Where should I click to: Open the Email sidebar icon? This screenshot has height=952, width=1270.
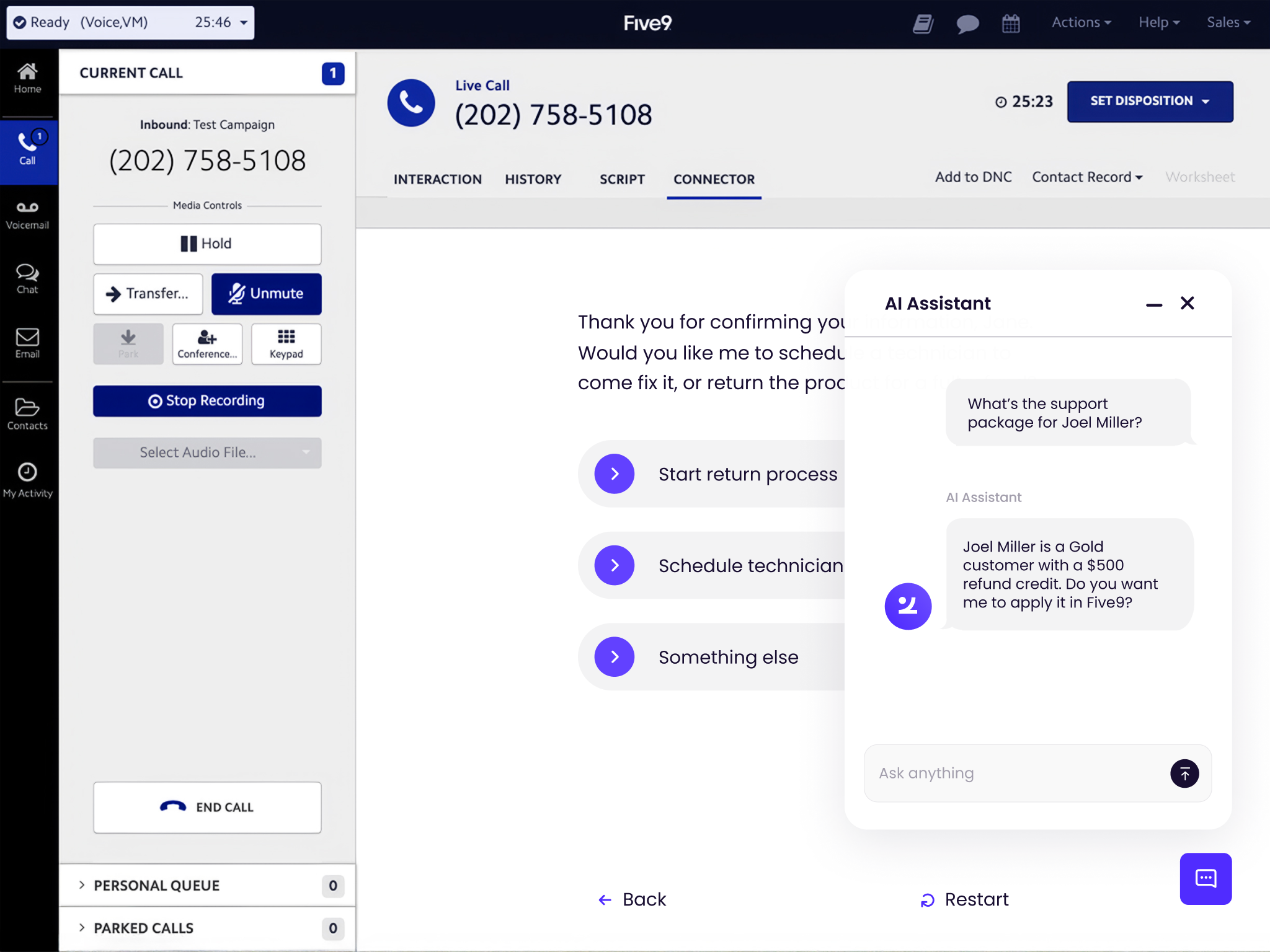27,343
